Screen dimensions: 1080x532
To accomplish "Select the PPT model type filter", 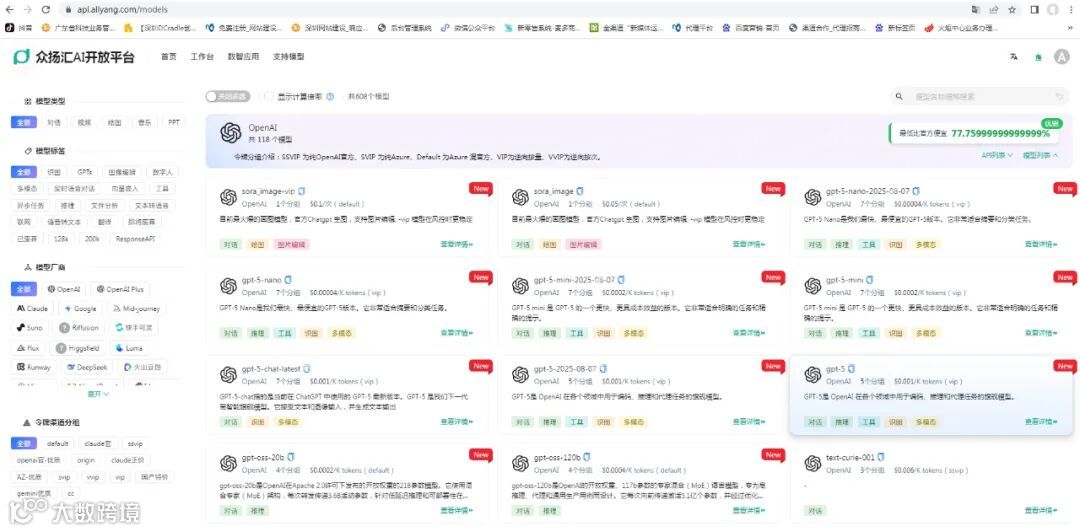I will coord(174,122).
